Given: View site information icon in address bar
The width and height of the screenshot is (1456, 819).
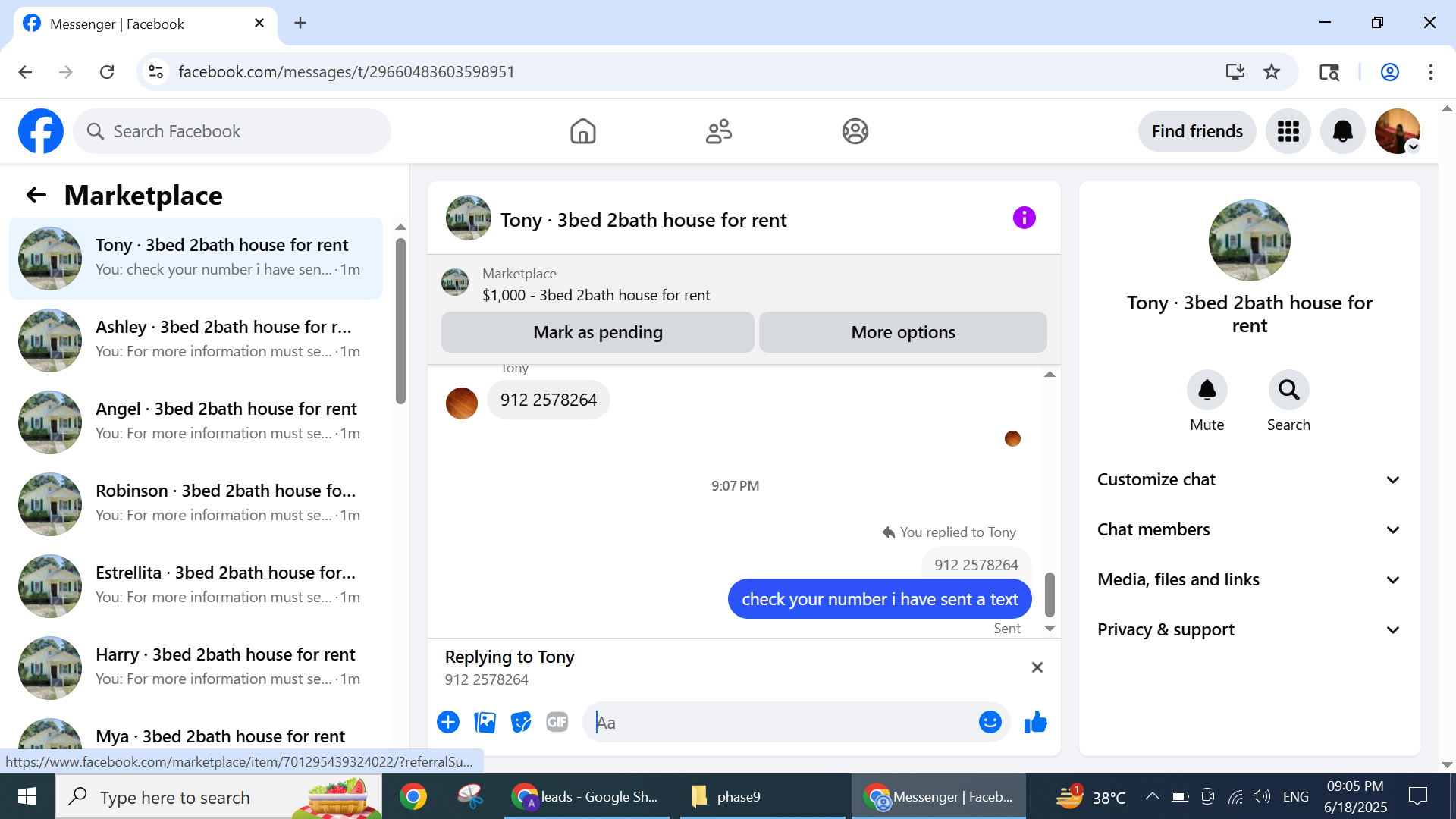Looking at the screenshot, I should (x=155, y=72).
